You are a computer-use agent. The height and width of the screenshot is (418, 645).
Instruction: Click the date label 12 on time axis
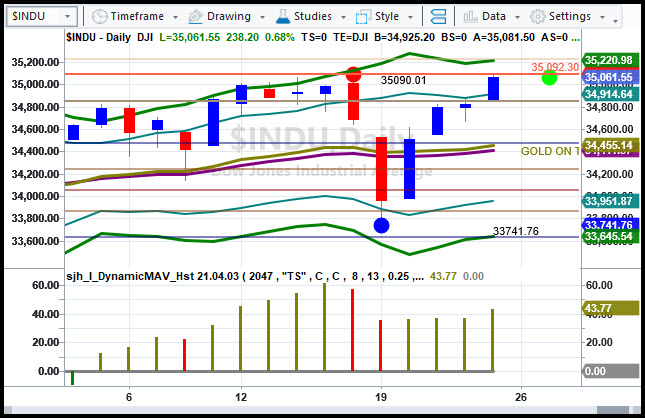point(241,397)
